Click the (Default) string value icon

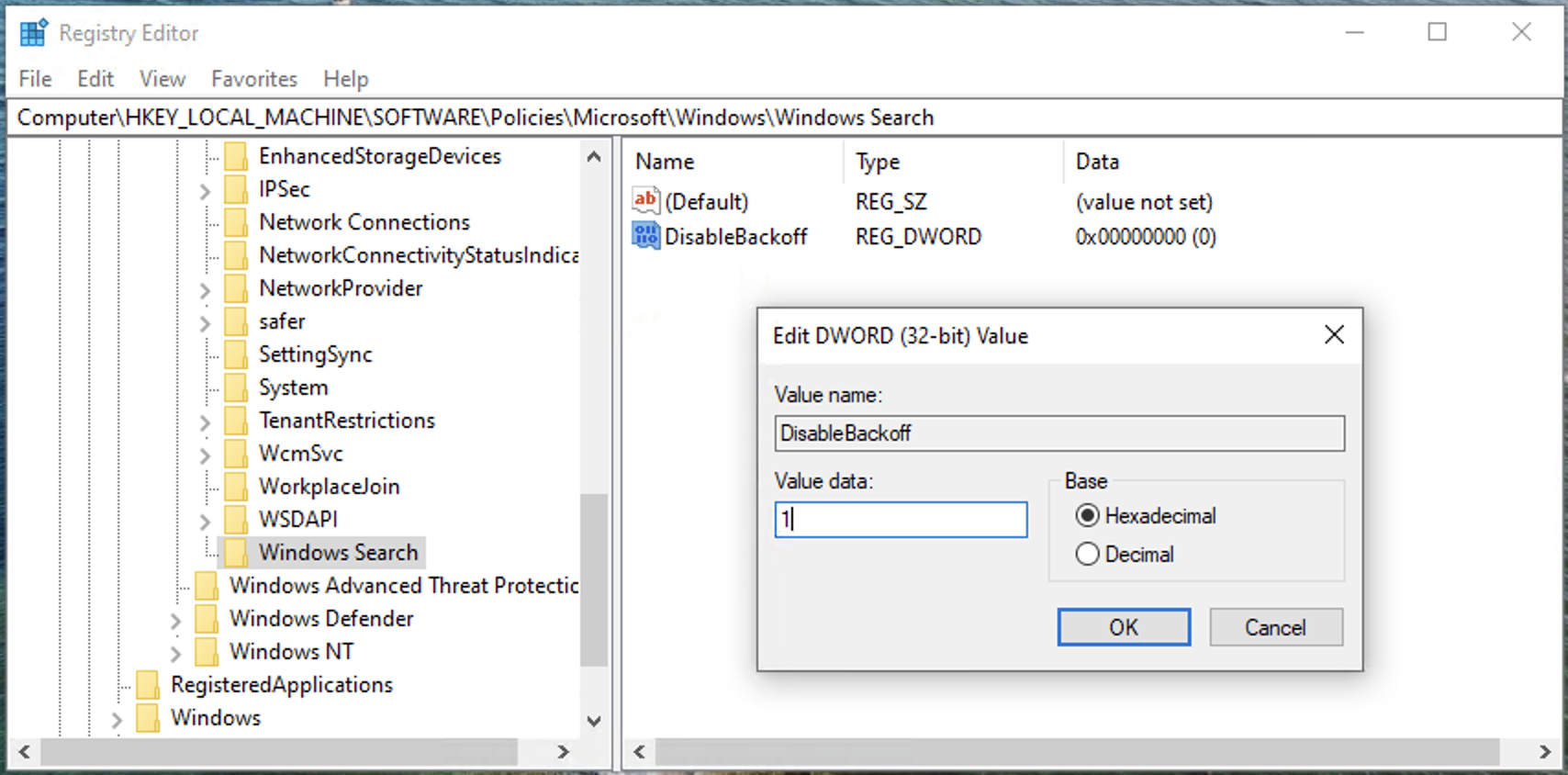coord(645,200)
